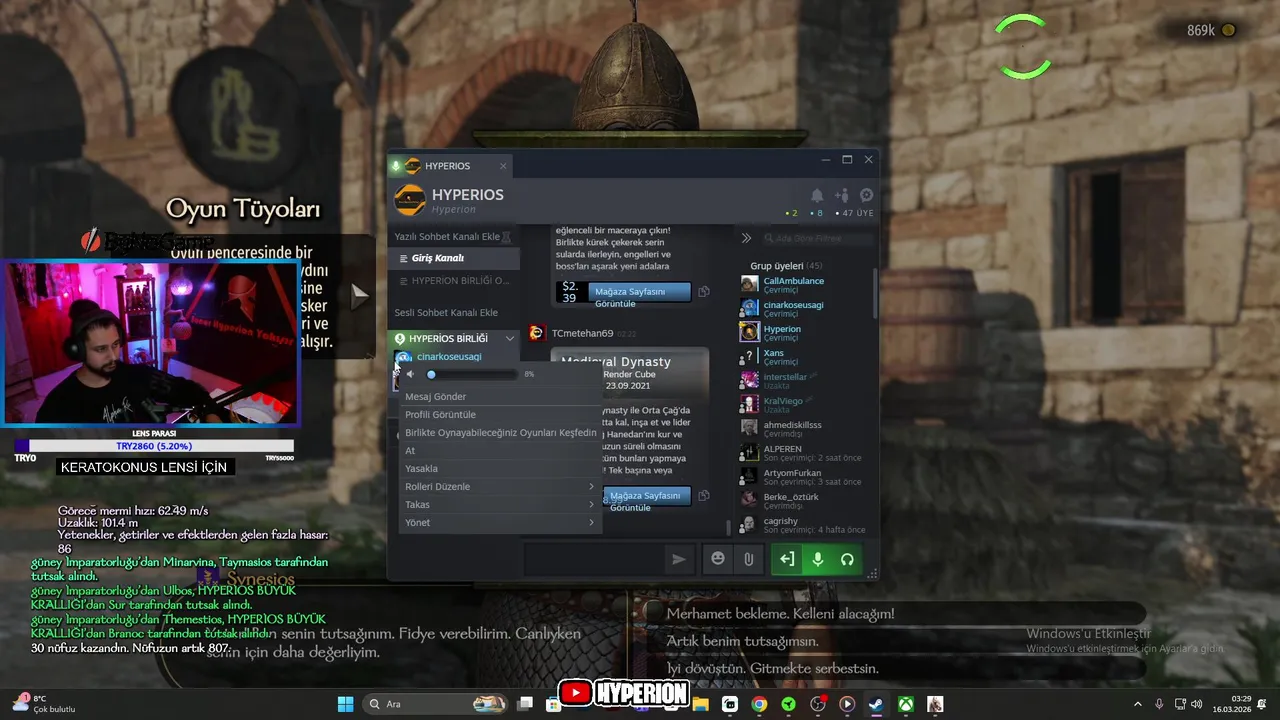Click the paperclip attach file icon
Image resolution: width=1280 pixels, height=720 pixels.
[x=748, y=559]
